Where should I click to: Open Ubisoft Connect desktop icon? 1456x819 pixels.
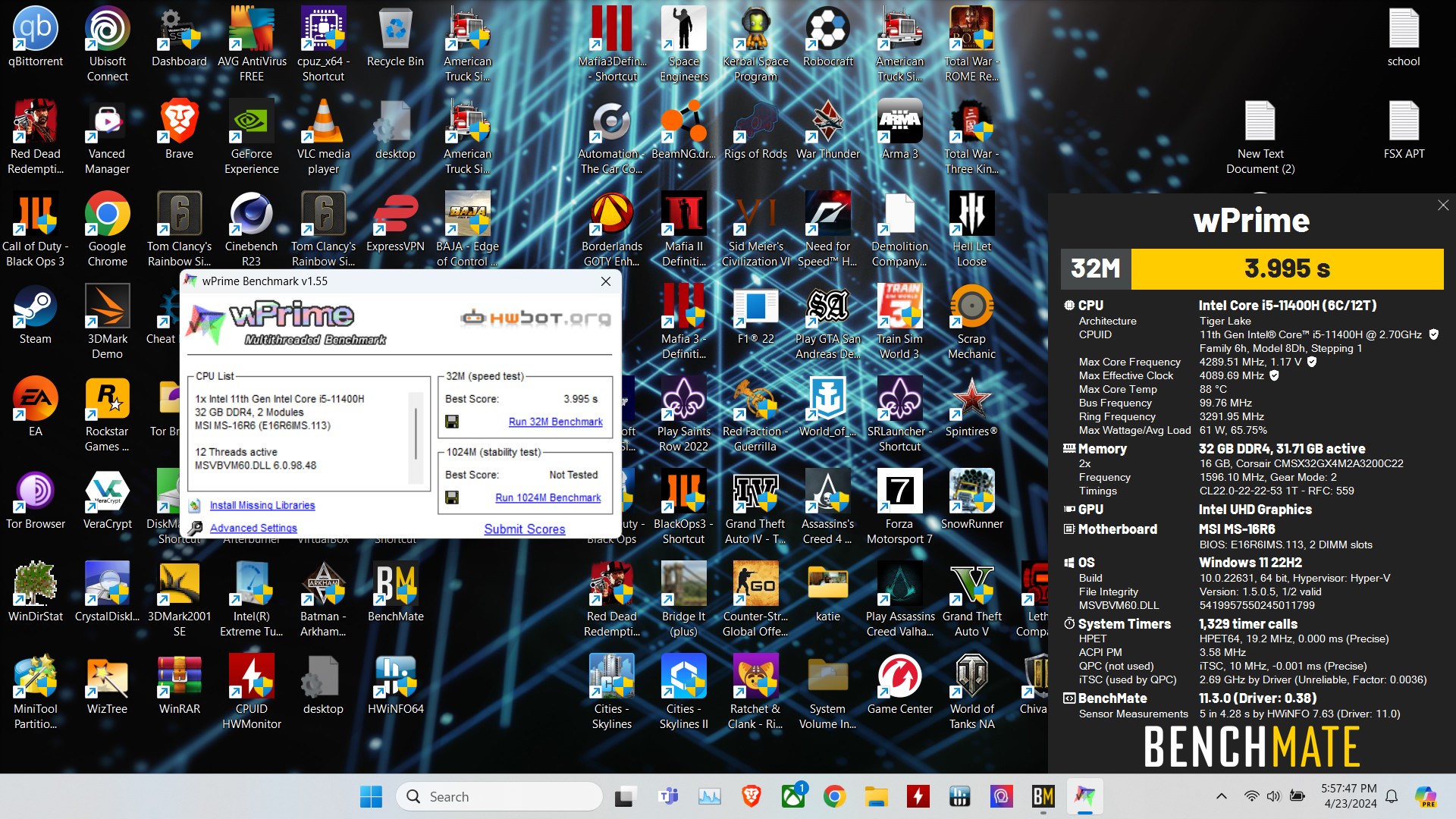tap(108, 44)
